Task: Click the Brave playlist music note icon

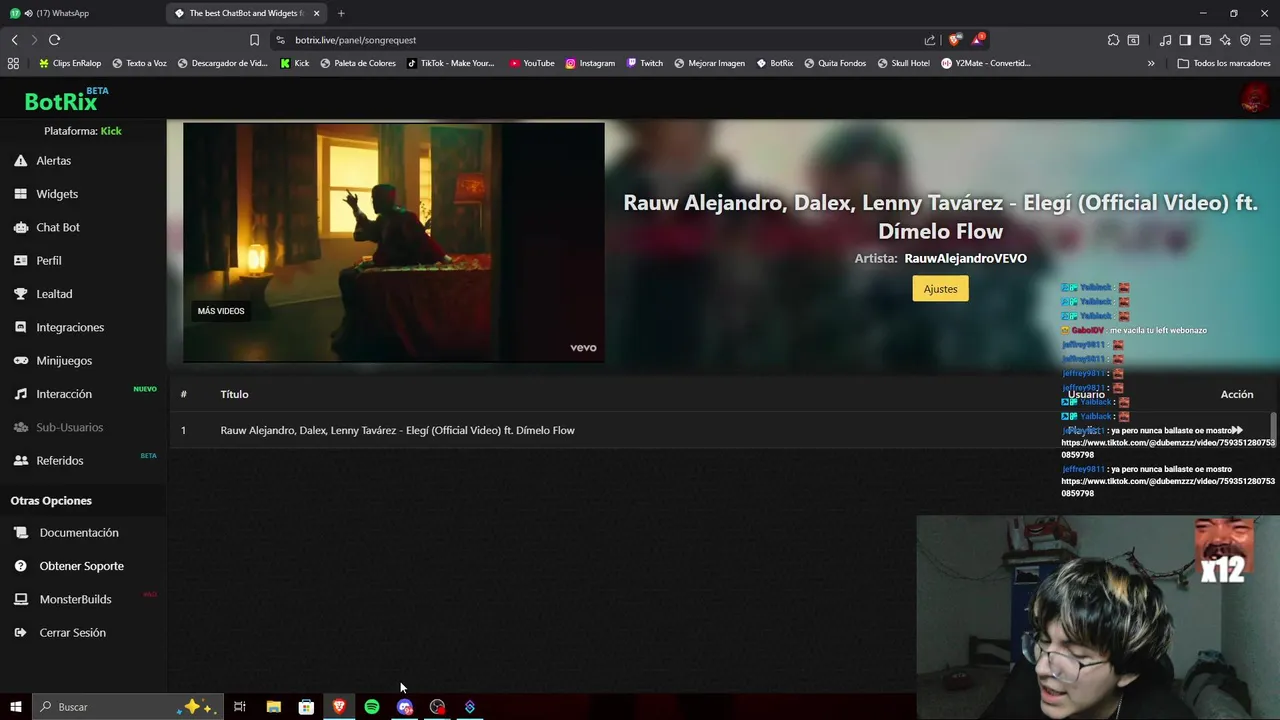Action: (x=1165, y=40)
